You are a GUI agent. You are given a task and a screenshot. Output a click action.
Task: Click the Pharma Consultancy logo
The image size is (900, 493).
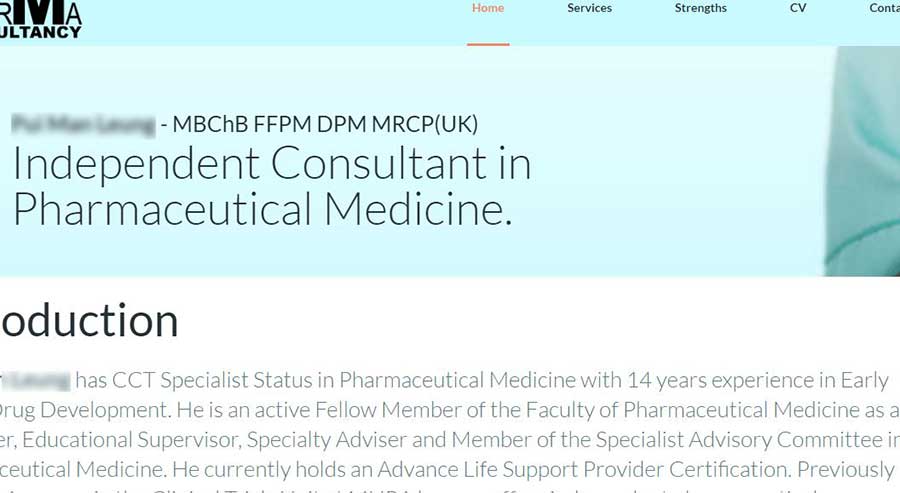[40, 19]
